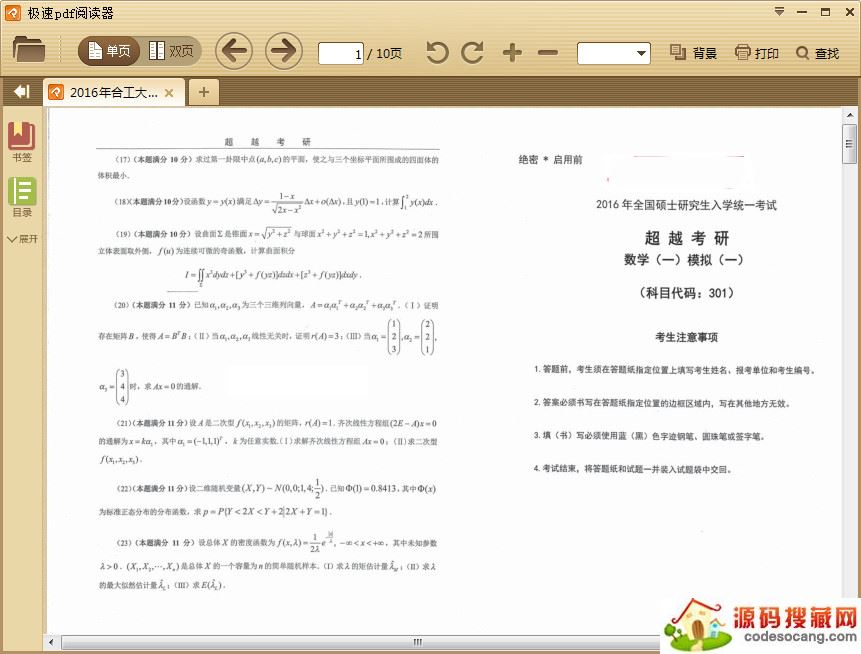This screenshot has width=861, height=654.
Task: Collapse the sidebar with left arrow button
Action: point(20,92)
